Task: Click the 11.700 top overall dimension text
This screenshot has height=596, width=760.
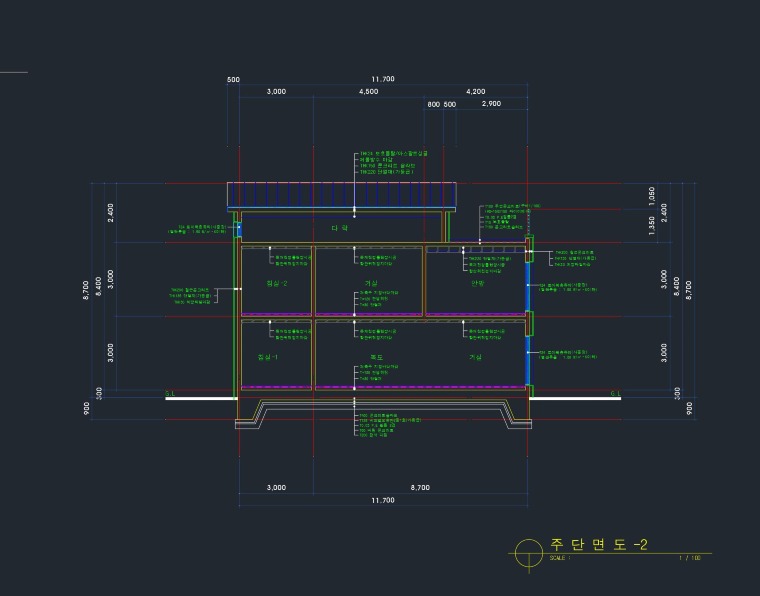Action: (382, 79)
